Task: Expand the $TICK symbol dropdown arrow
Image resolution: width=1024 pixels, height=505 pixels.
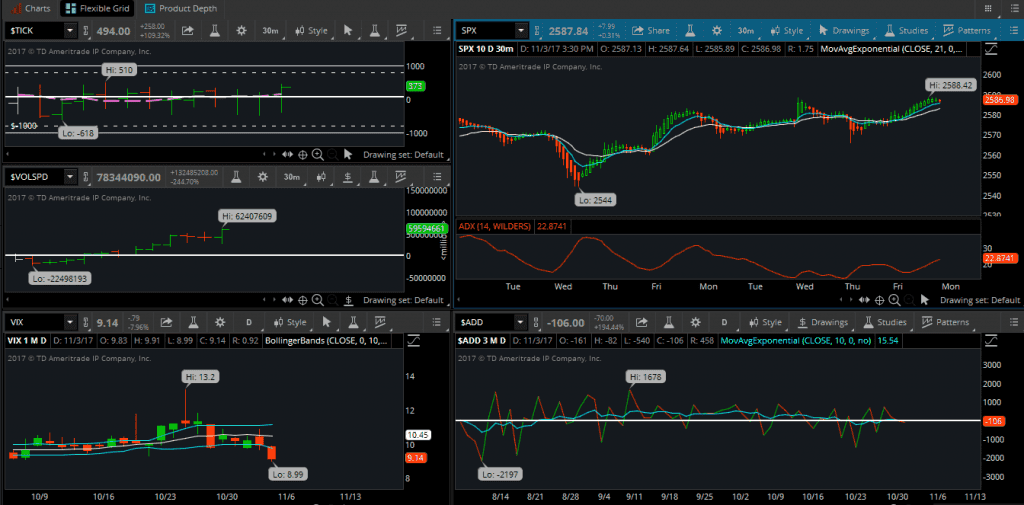Action: (x=70, y=30)
